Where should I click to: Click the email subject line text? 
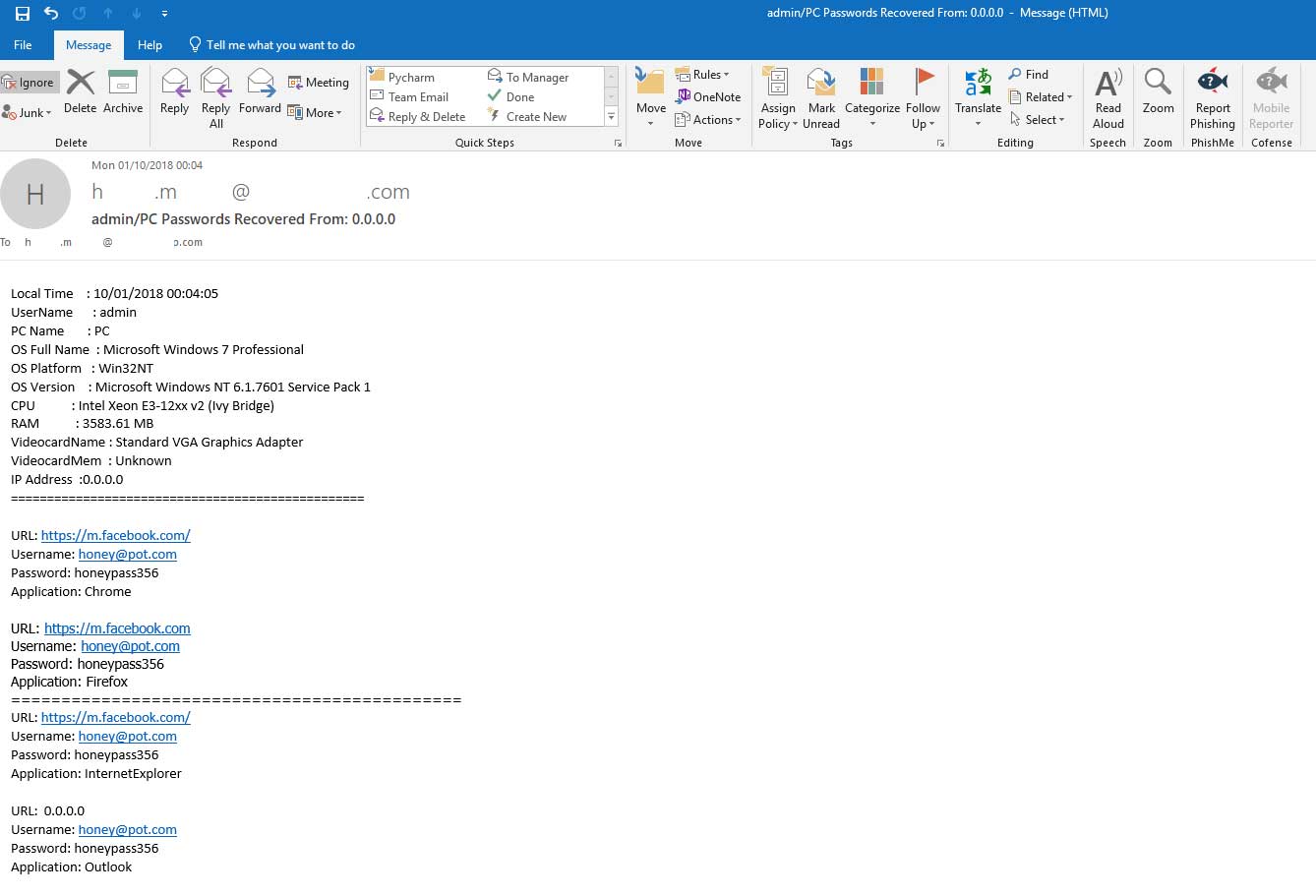pyautogui.click(x=243, y=219)
